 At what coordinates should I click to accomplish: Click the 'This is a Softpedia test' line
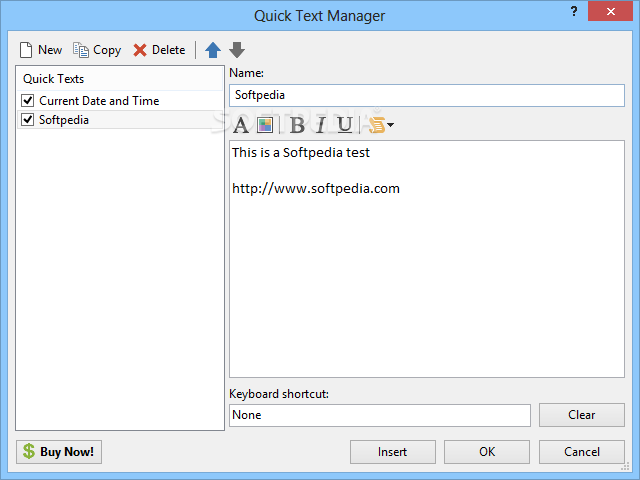pos(301,153)
